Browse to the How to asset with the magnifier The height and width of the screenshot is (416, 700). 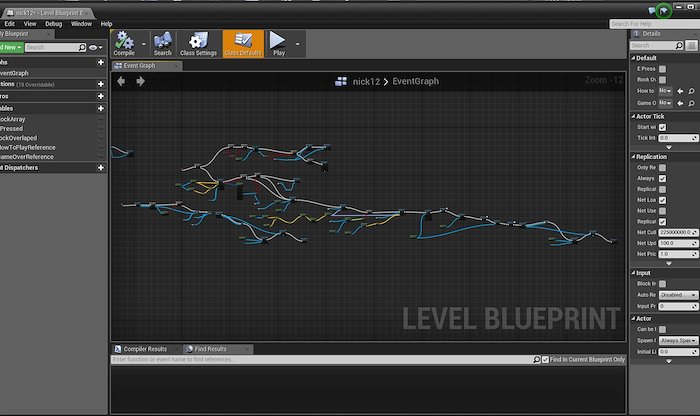691,91
